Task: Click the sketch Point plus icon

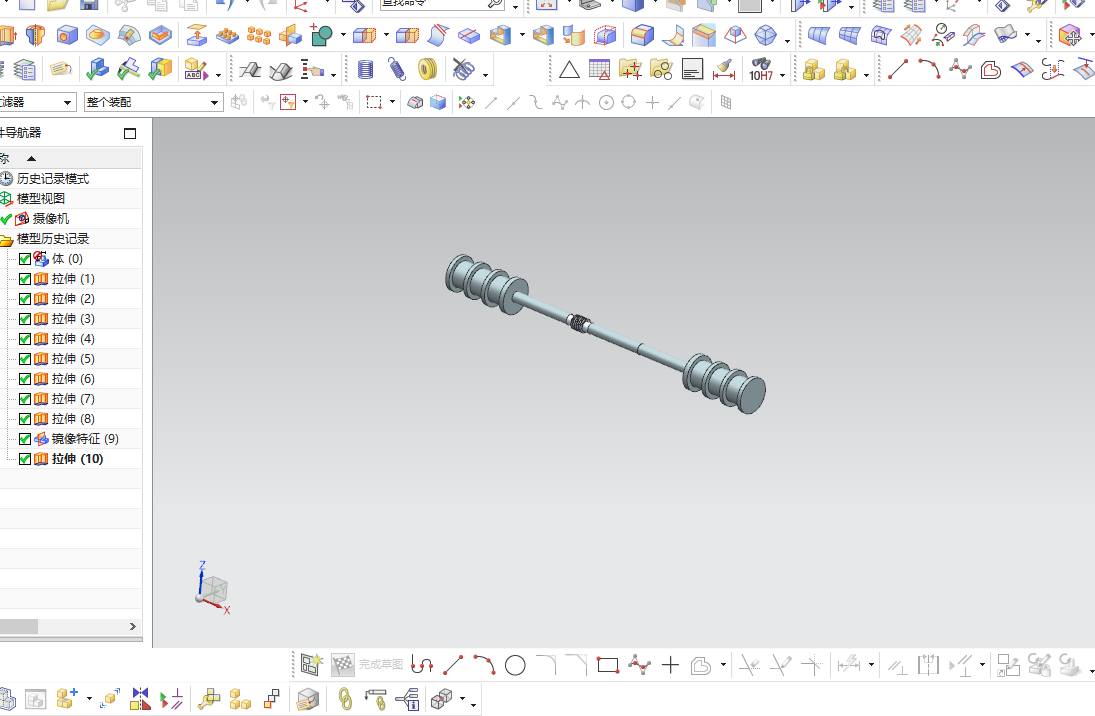Action: click(x=670, y=665)
